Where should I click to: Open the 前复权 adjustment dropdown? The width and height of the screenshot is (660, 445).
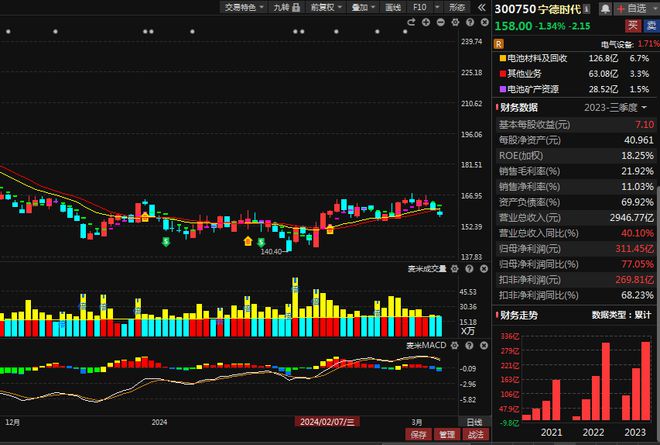click(326, 7)
